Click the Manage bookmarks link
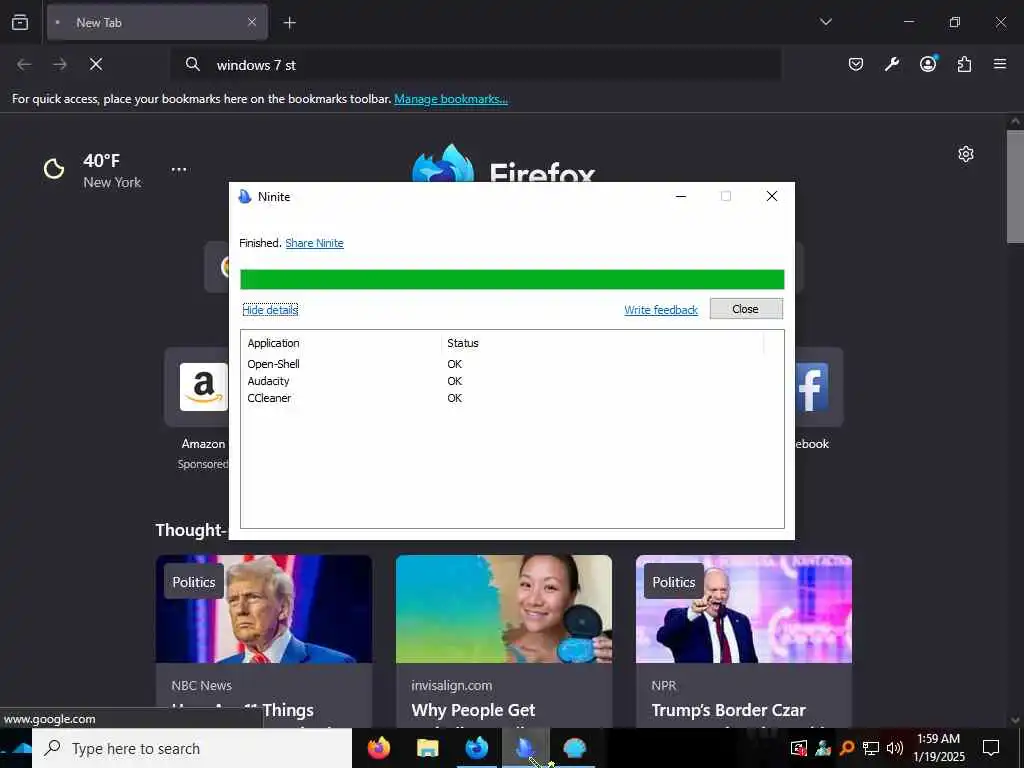Image resolution: width=1024 pixels, height=768 pixels. (x=451, y=99)
